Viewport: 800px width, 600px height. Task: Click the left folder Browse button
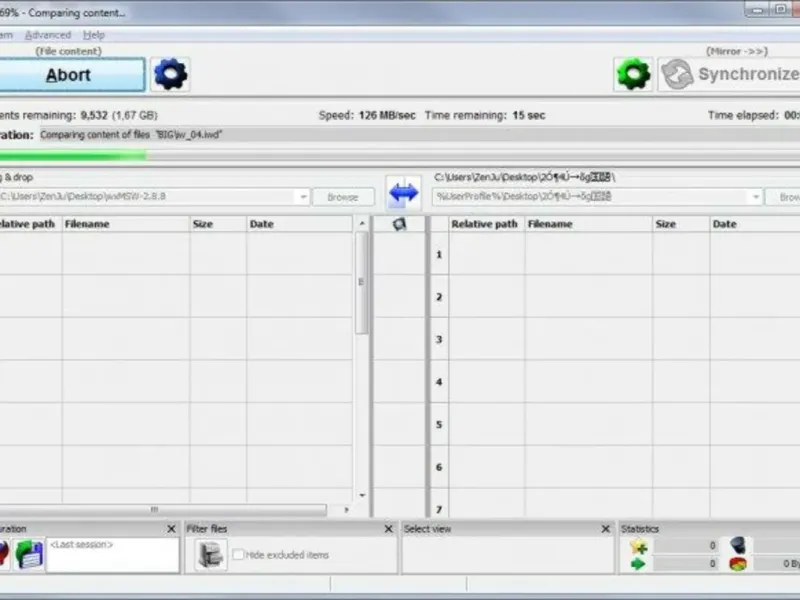(343, 197)
